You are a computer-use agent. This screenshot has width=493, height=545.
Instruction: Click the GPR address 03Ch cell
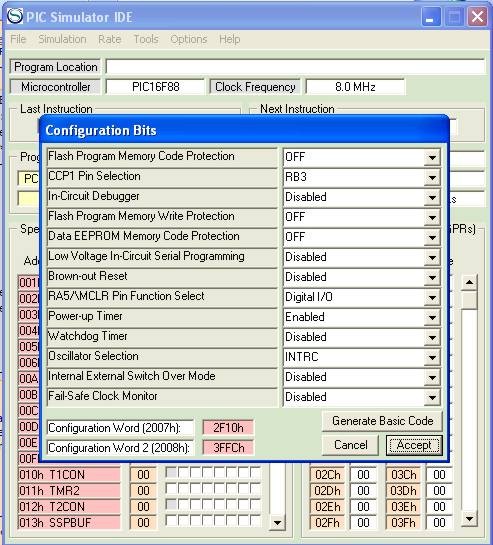point(403,475)
